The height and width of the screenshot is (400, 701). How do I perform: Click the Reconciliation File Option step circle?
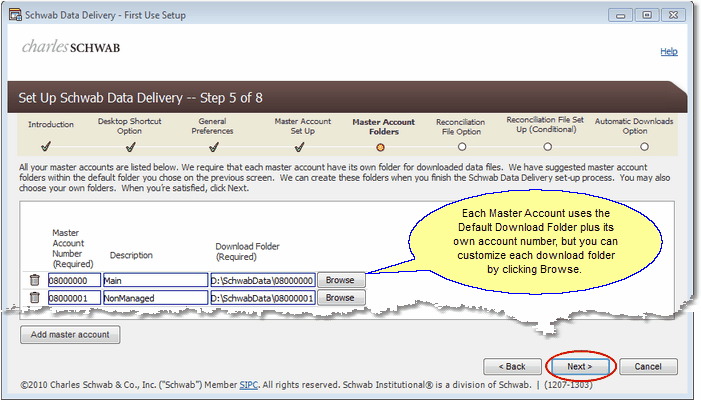tap(462, 147)
